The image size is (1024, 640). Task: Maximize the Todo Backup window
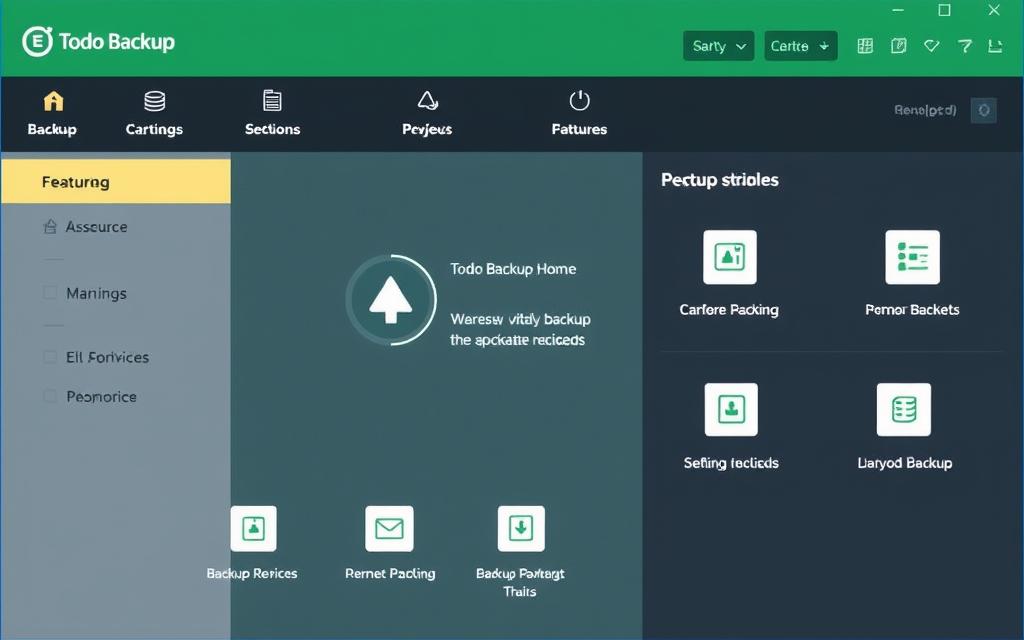coord(944,10)
